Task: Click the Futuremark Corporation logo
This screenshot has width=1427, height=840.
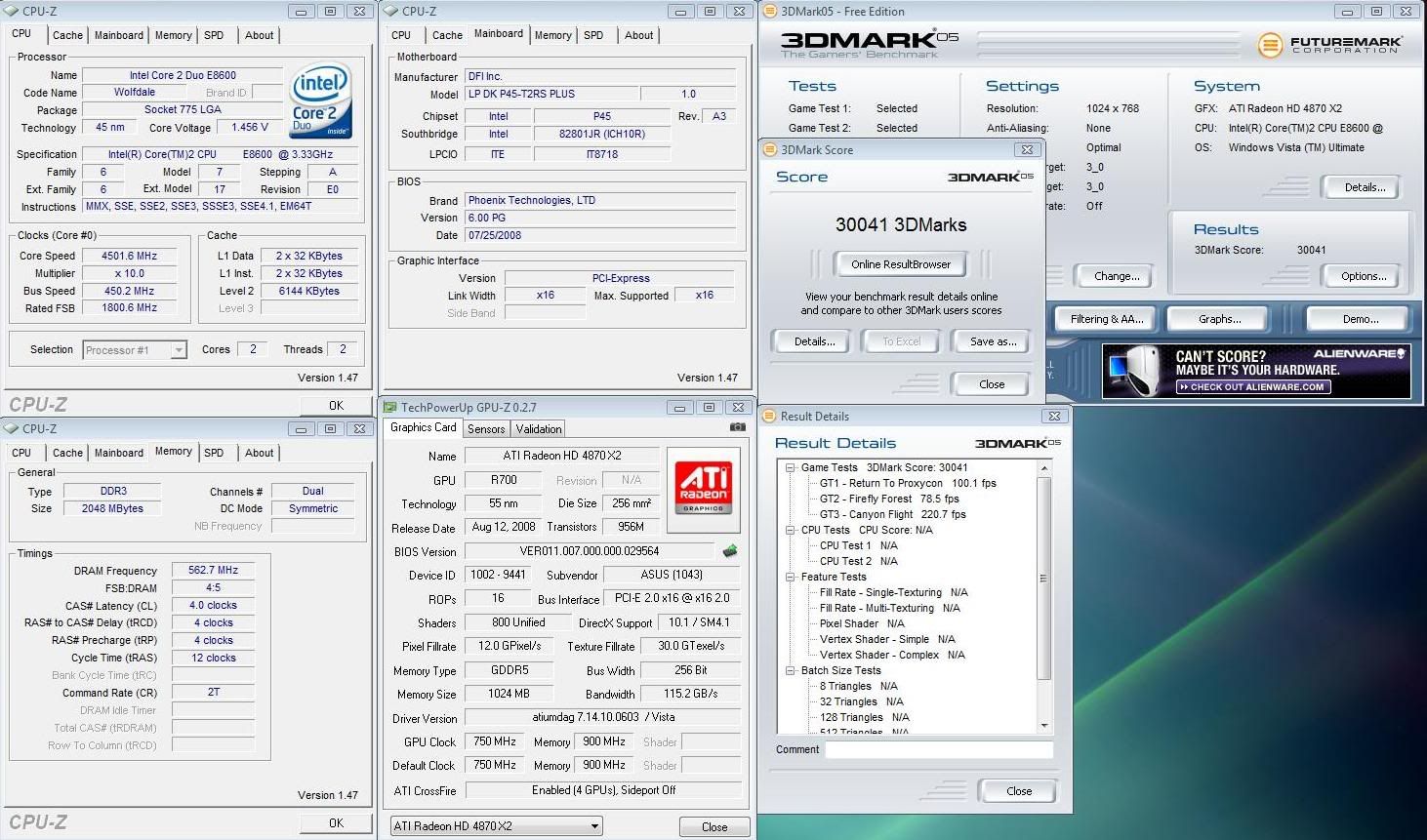Action: tap(1329, 44)
